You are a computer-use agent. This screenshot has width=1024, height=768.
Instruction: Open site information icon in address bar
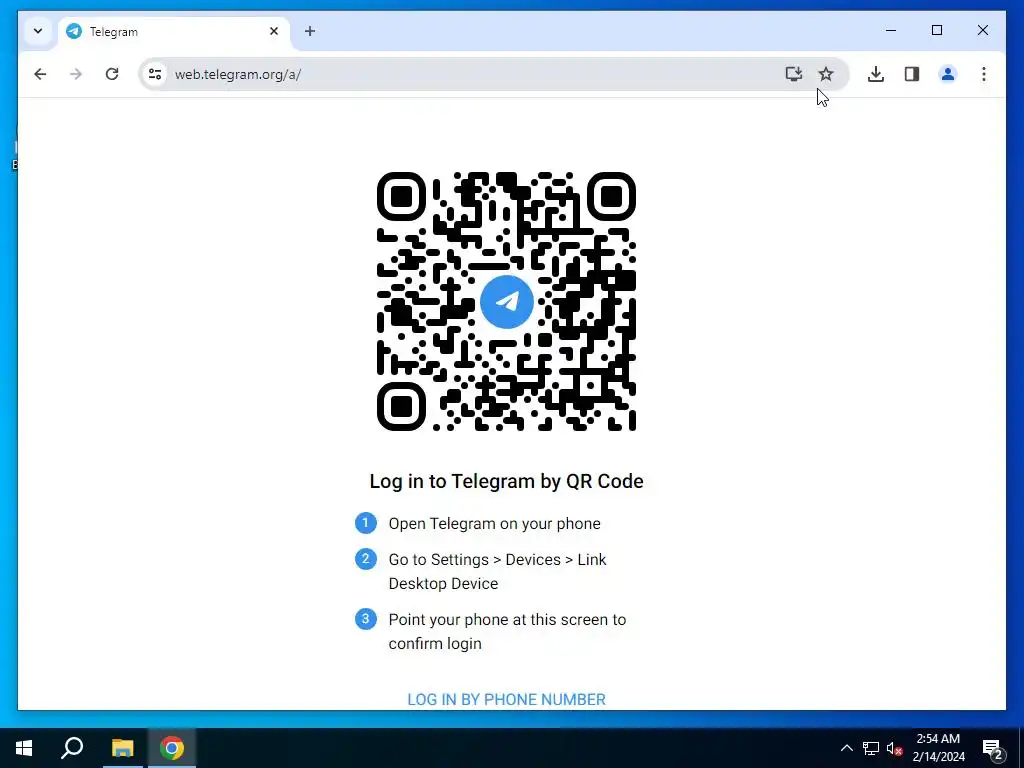point(155,74)
